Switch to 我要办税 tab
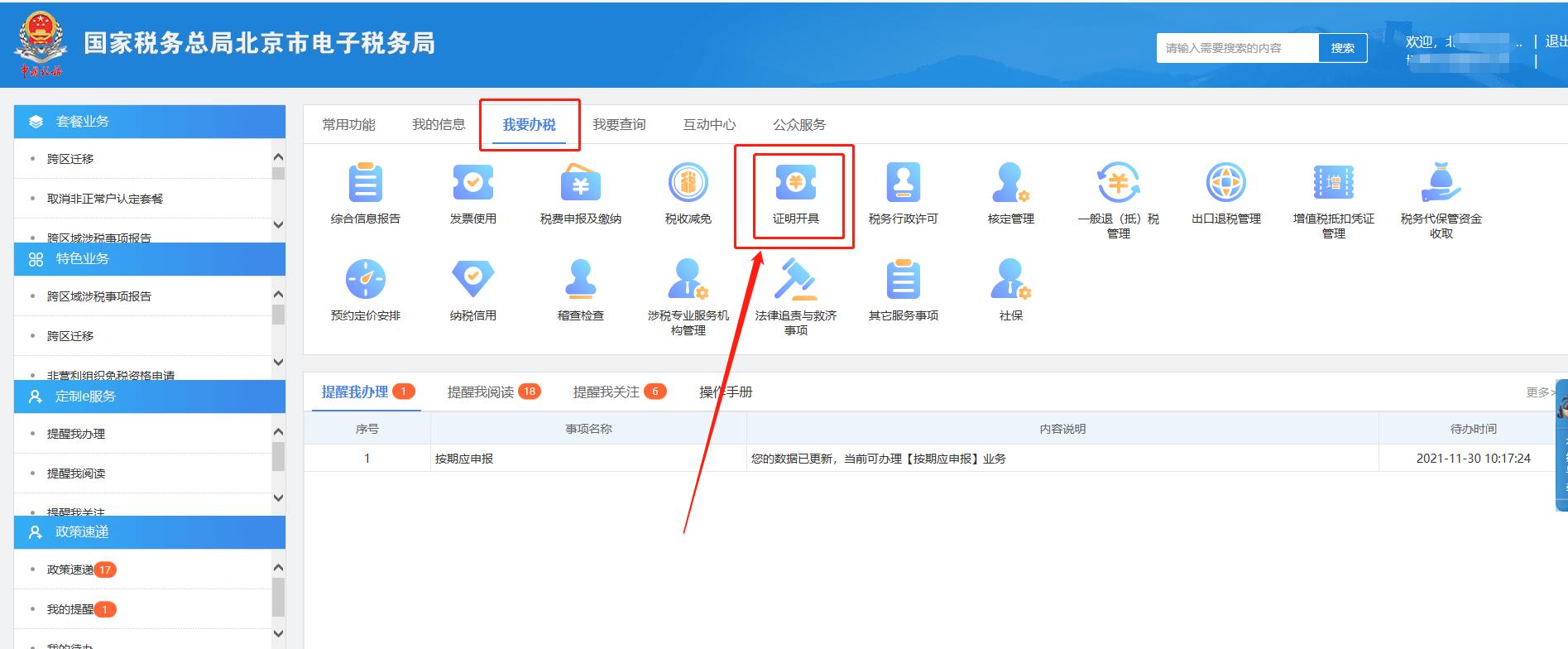Screen dimensions: 1568x649 (x=529, y=124)
